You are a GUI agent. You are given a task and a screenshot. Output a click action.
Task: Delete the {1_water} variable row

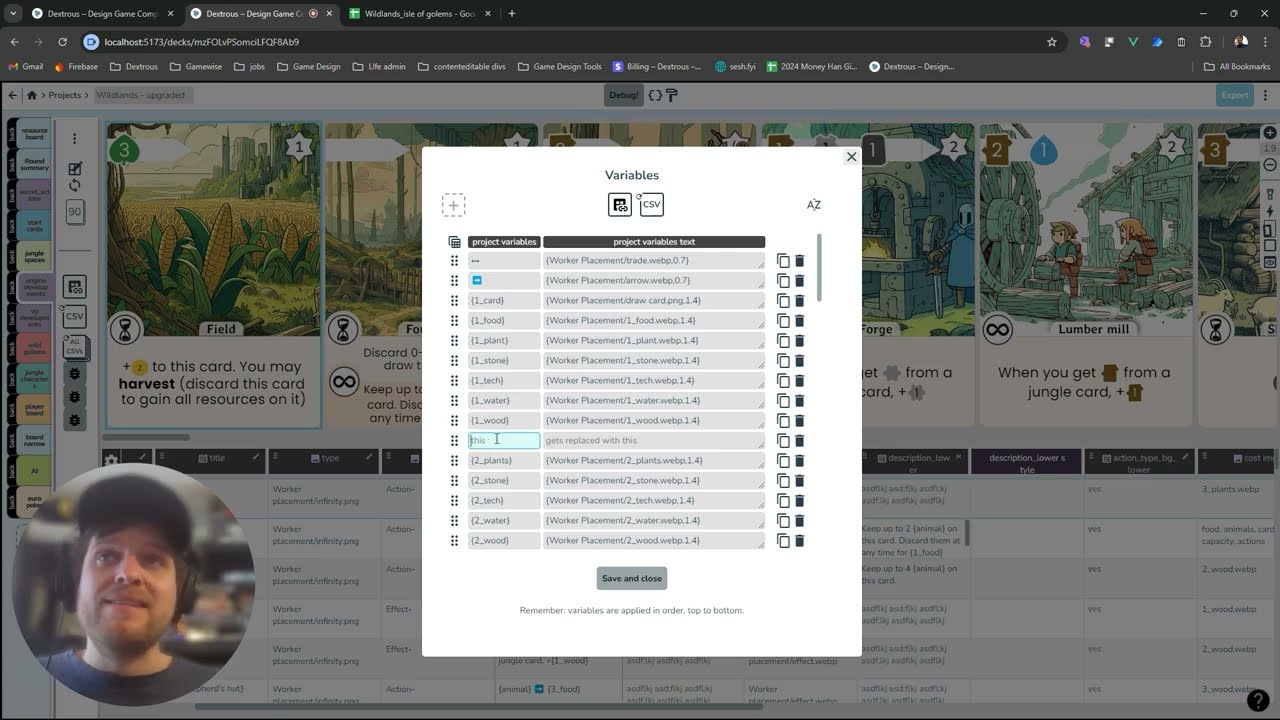(799, 401)
